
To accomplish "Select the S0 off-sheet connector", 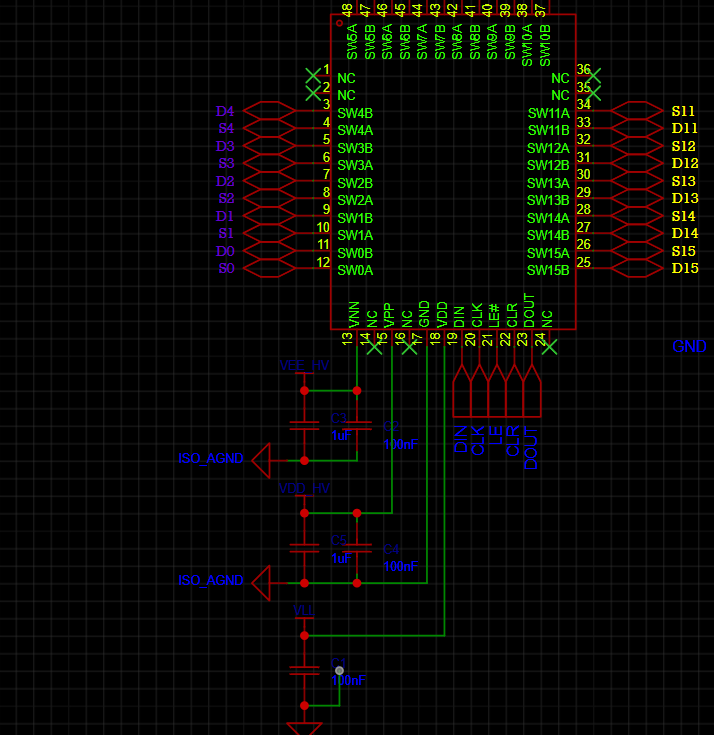I will pyautogui.click(x=269, y=268).
